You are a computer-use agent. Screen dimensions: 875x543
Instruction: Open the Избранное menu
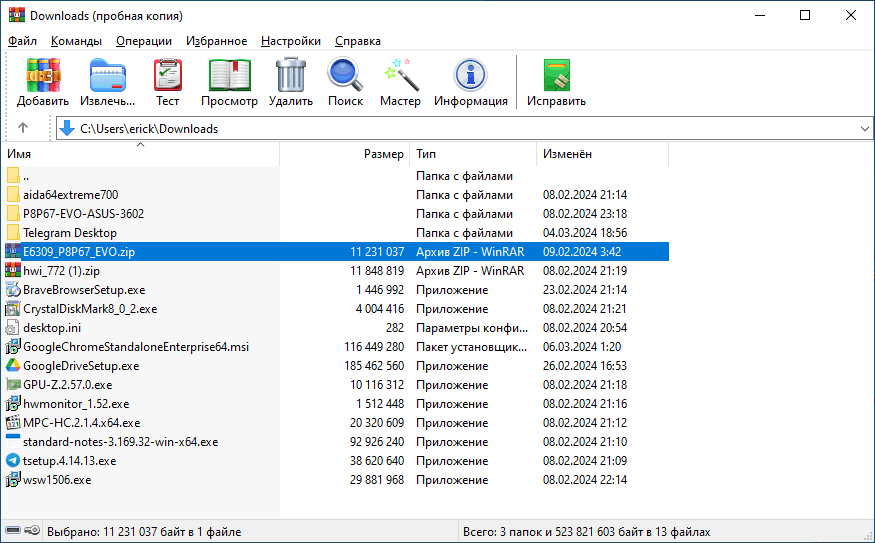tap(217, 41)
